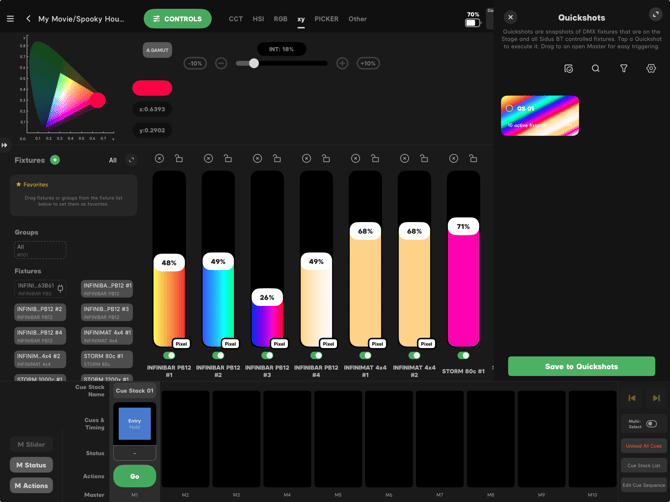Screen dimensions: 670x502
Task: Toggle the lock icon above INFINIMAT 4x4 #1
Action: [x=375, y=159]
